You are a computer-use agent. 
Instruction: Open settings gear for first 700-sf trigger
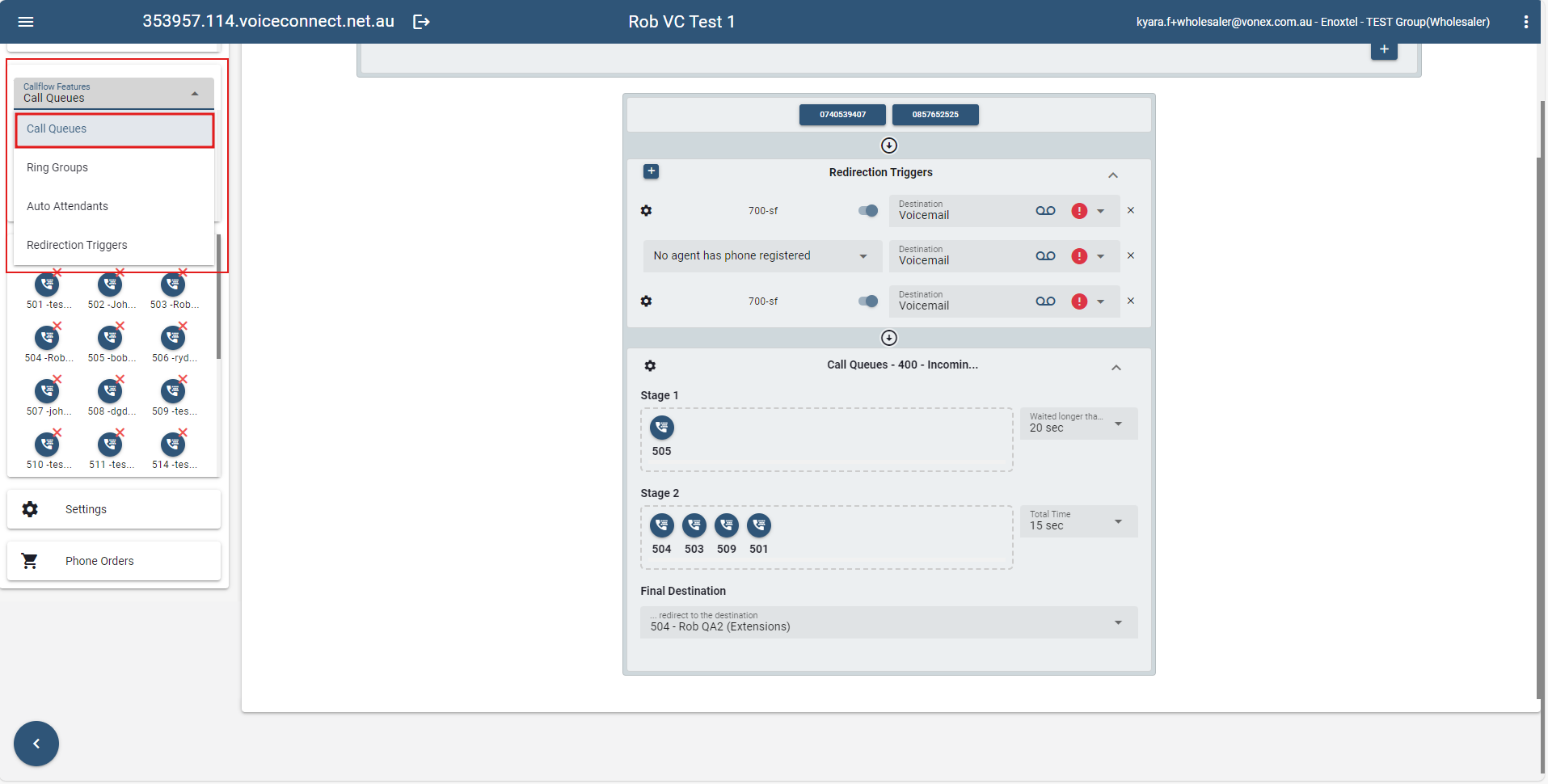pos(646,211)
